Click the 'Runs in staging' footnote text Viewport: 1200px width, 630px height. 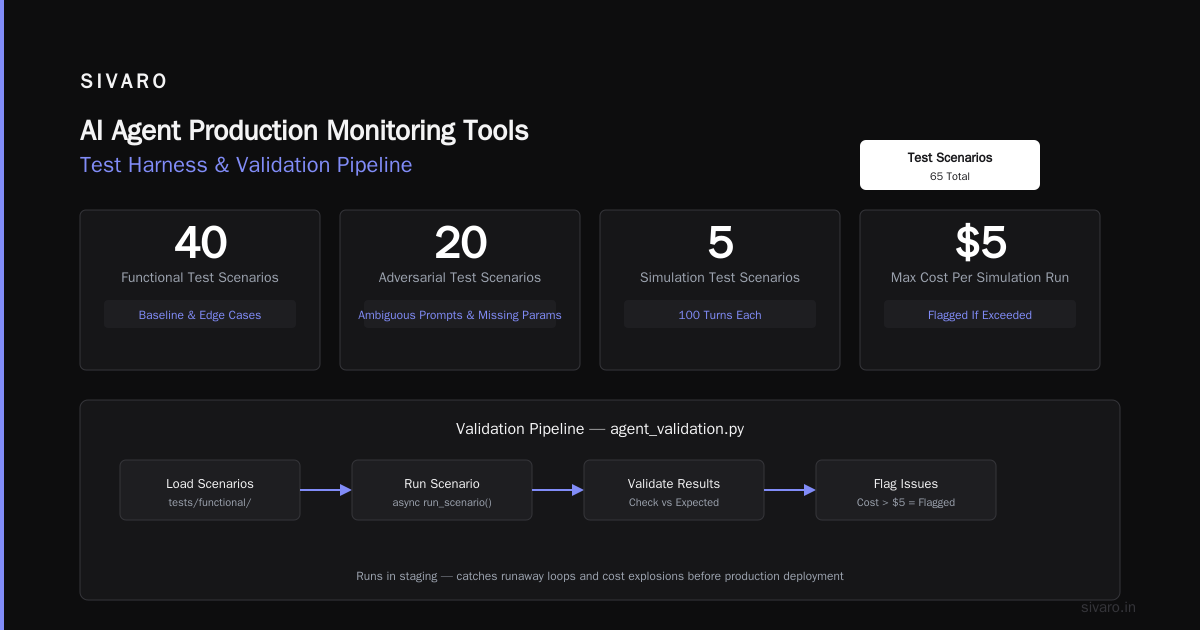(600, 576)
